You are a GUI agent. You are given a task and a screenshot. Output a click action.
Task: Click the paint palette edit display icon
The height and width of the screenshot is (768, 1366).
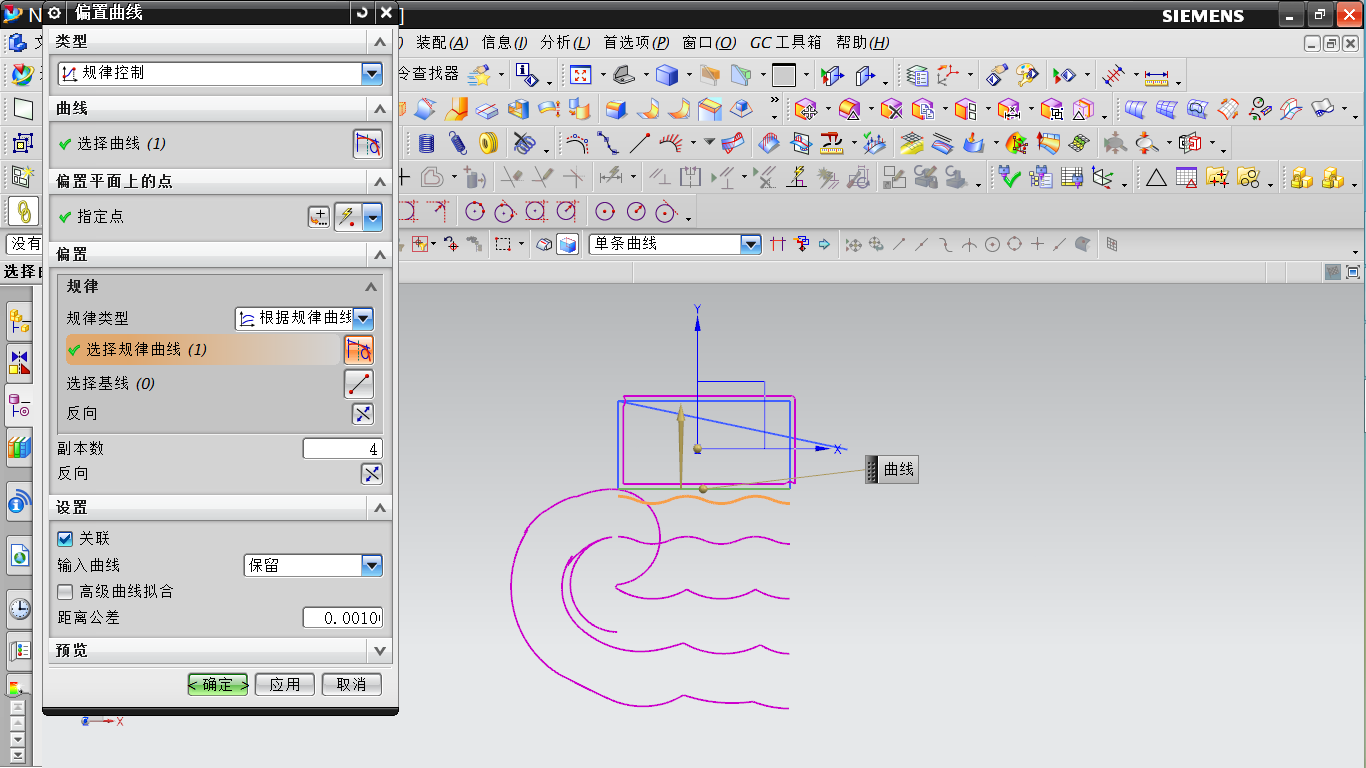1026,75
